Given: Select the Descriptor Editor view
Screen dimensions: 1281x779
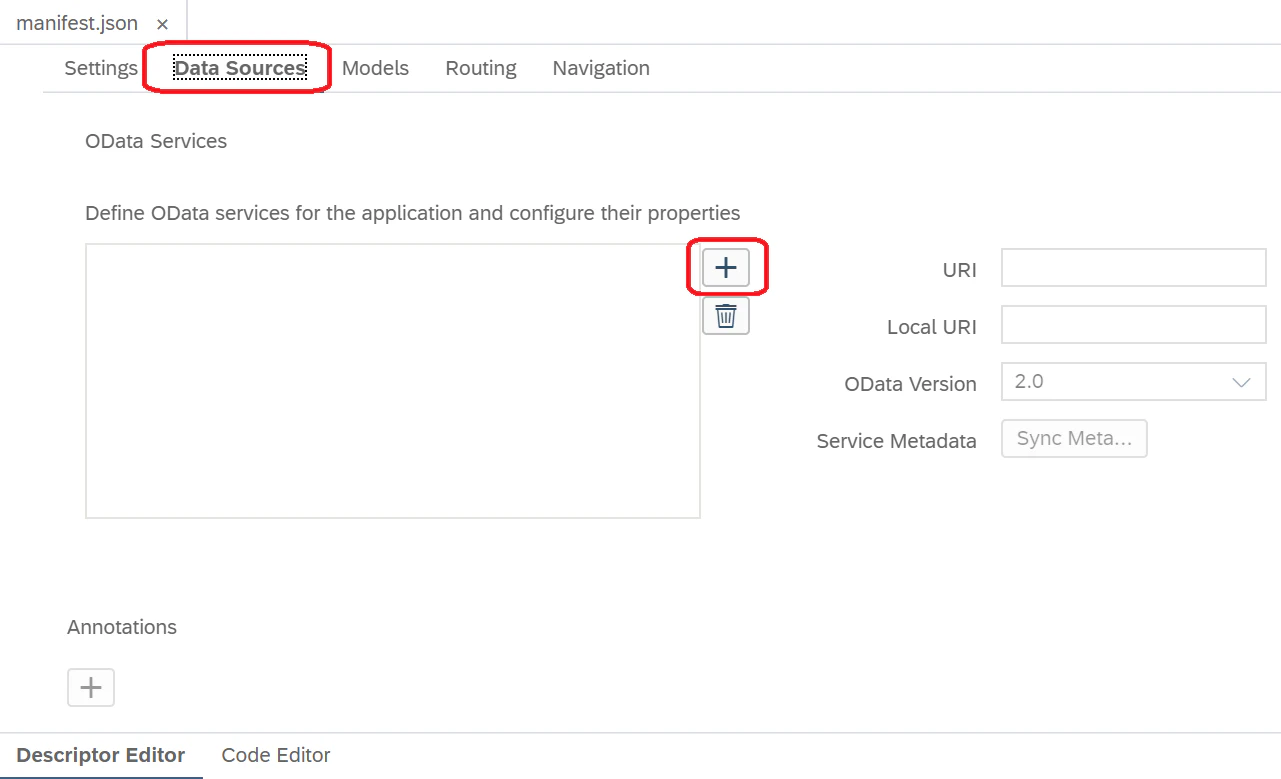Looking at the screenshot, I should point(101,755).
